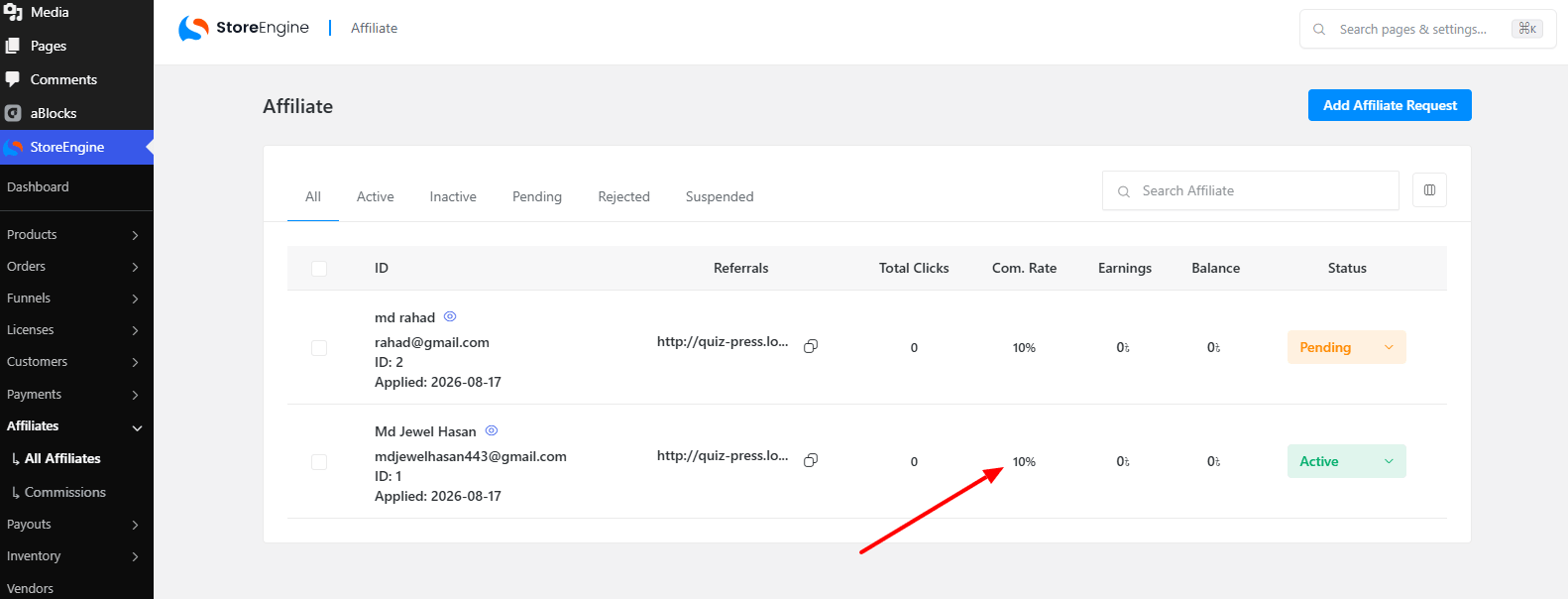1568x599 pixels.
Task: Click the Com. Rate column header
Action: 1024,268
